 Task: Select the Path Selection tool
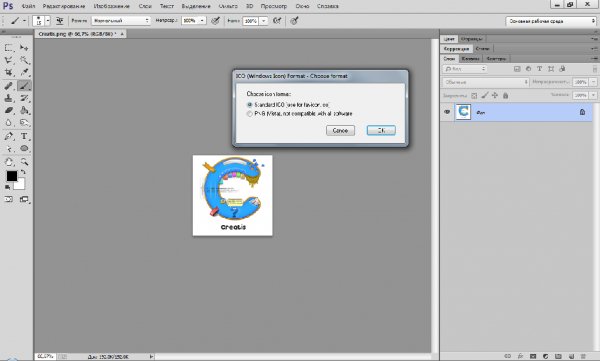pyautogui.click(x=8, y=148)
